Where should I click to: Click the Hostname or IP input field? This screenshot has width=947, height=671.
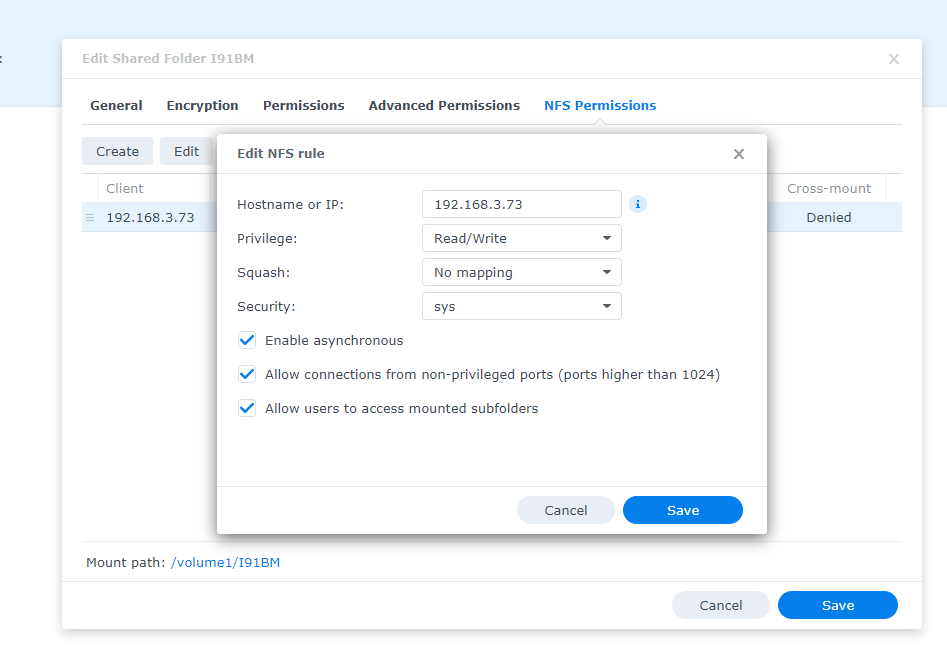click(521, 204)
